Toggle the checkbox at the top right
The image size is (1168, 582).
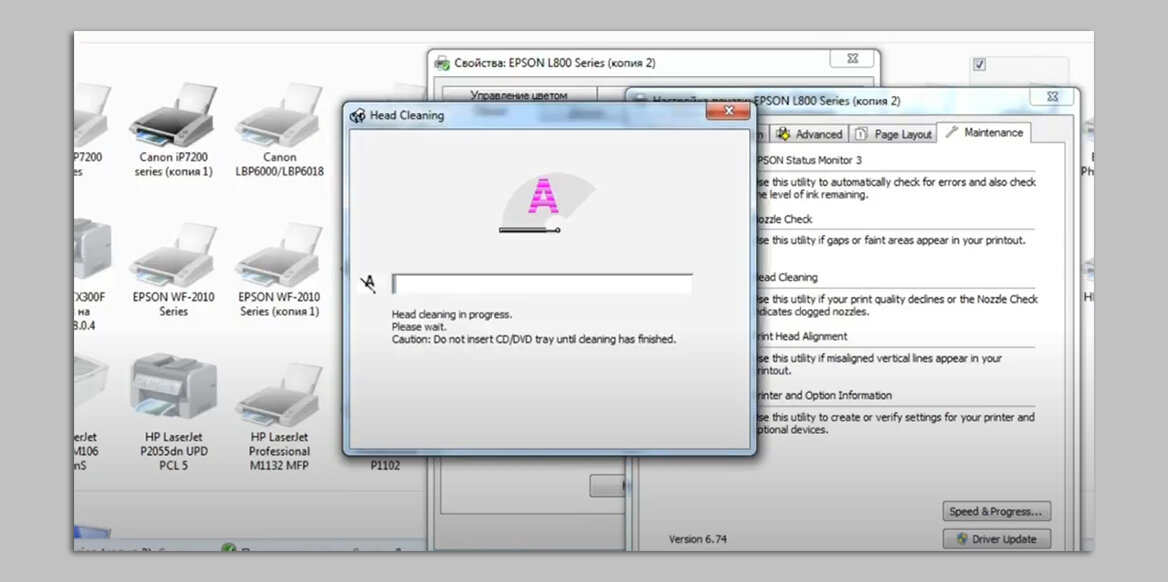980,65
